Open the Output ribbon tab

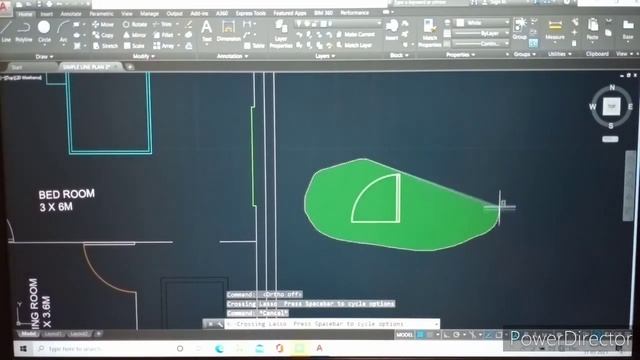[x=174, y=14]
